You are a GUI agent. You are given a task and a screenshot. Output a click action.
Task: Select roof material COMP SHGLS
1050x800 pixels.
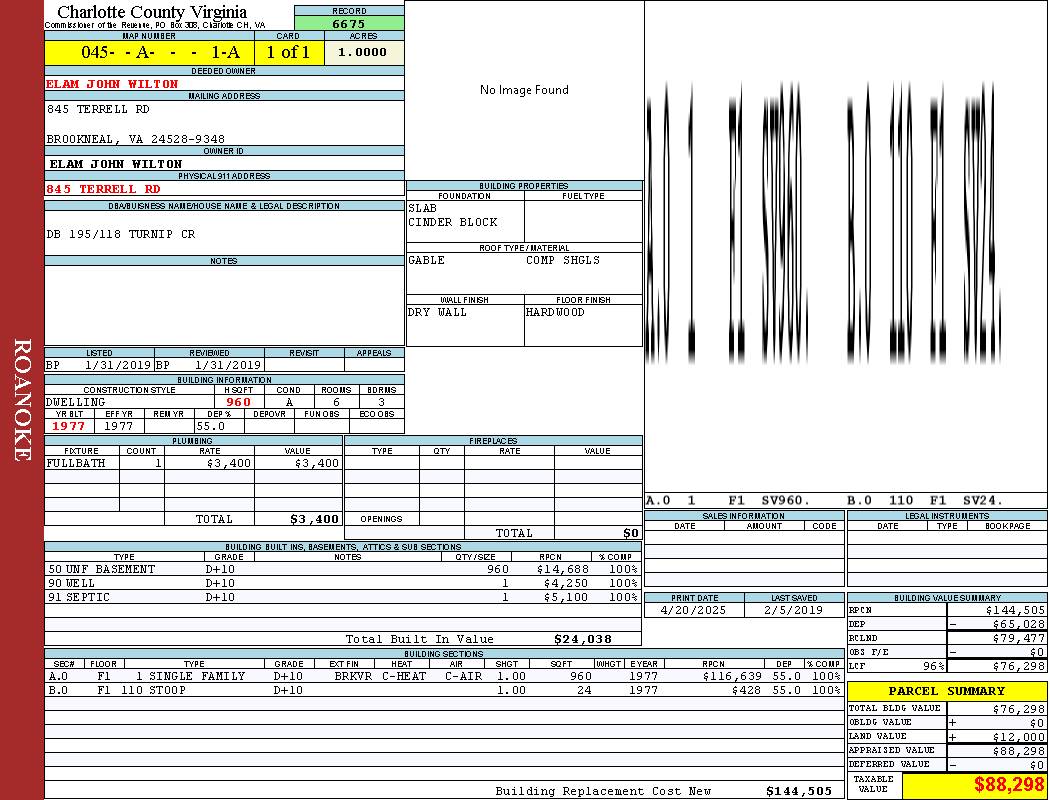pyautogui.click(x=562, y=260)
